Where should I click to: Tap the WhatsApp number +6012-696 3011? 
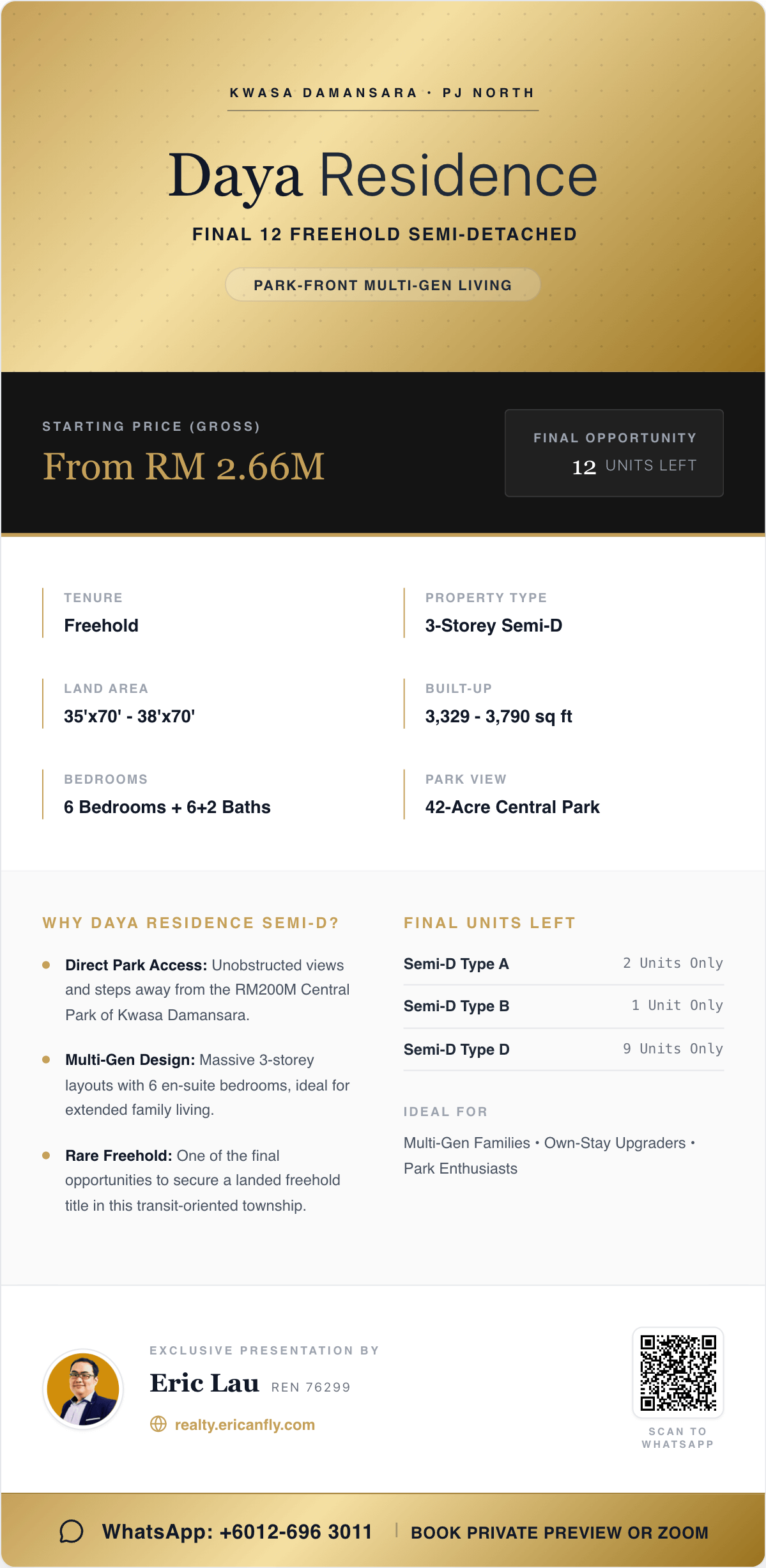237,1532
